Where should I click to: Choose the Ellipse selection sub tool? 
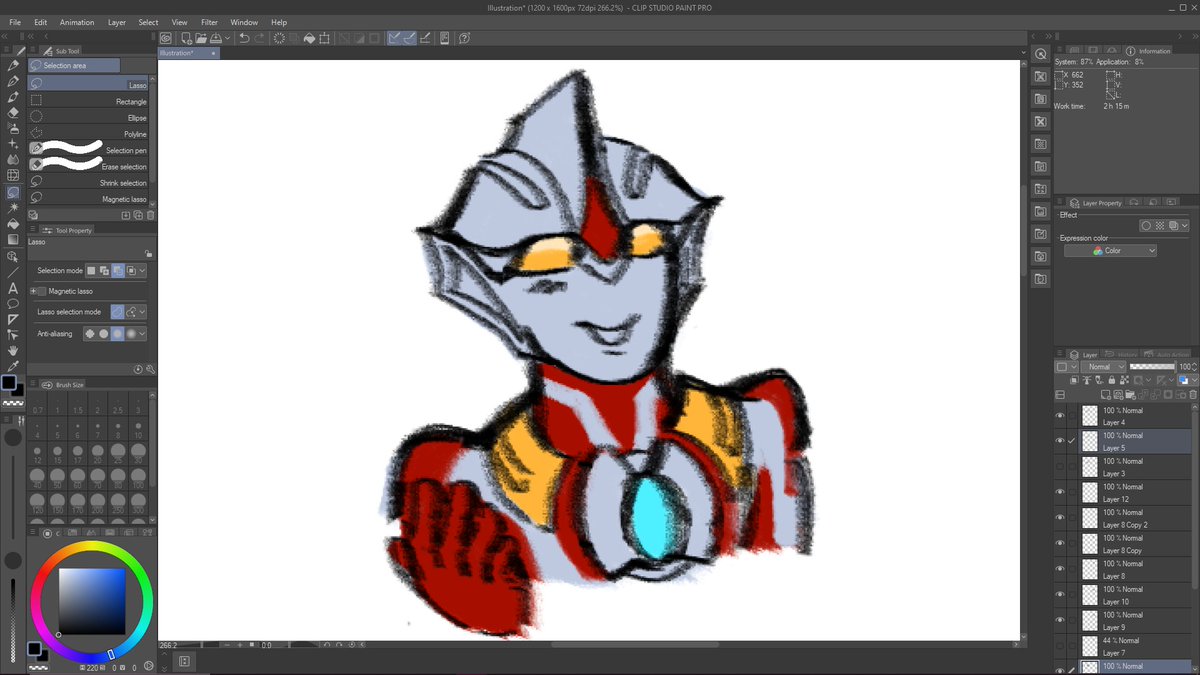click(x=89, y=118)
